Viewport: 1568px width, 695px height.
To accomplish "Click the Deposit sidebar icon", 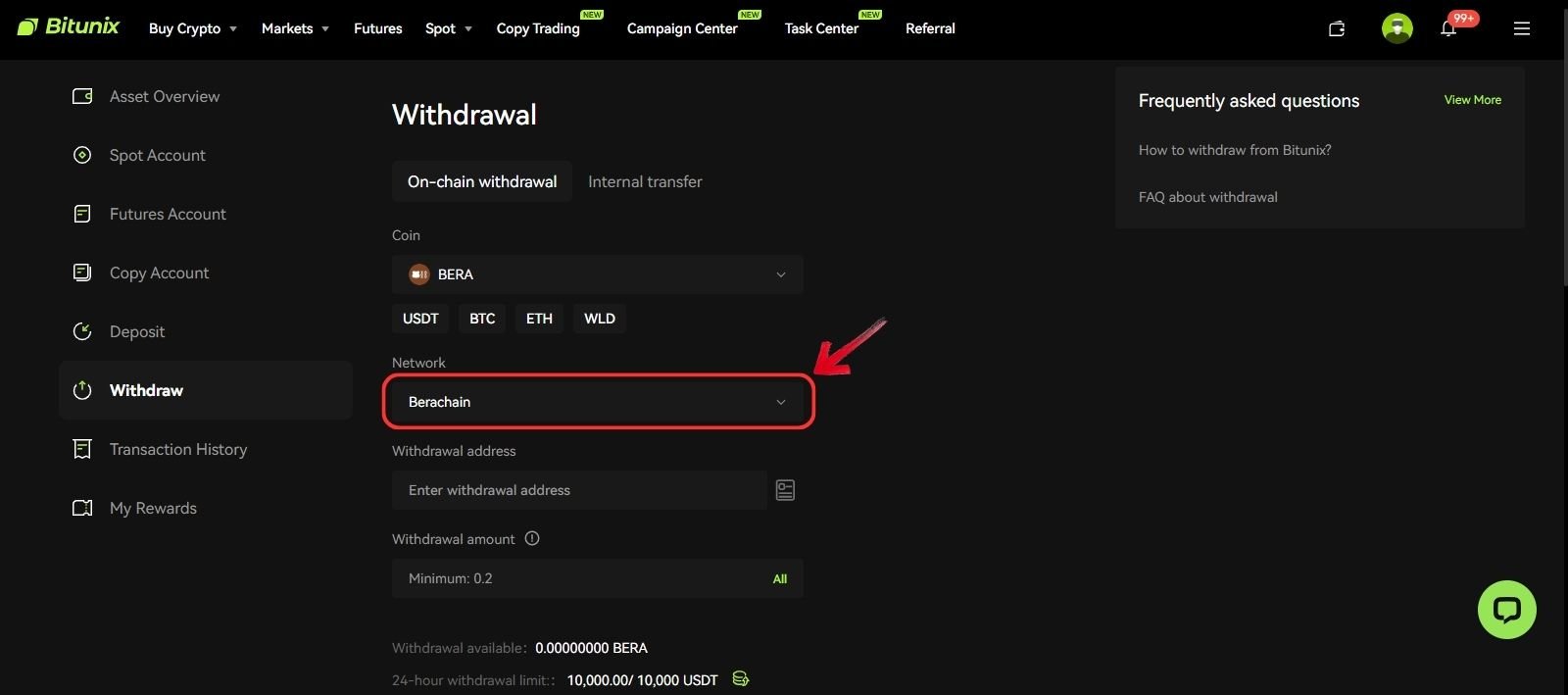I will [82, 331].
